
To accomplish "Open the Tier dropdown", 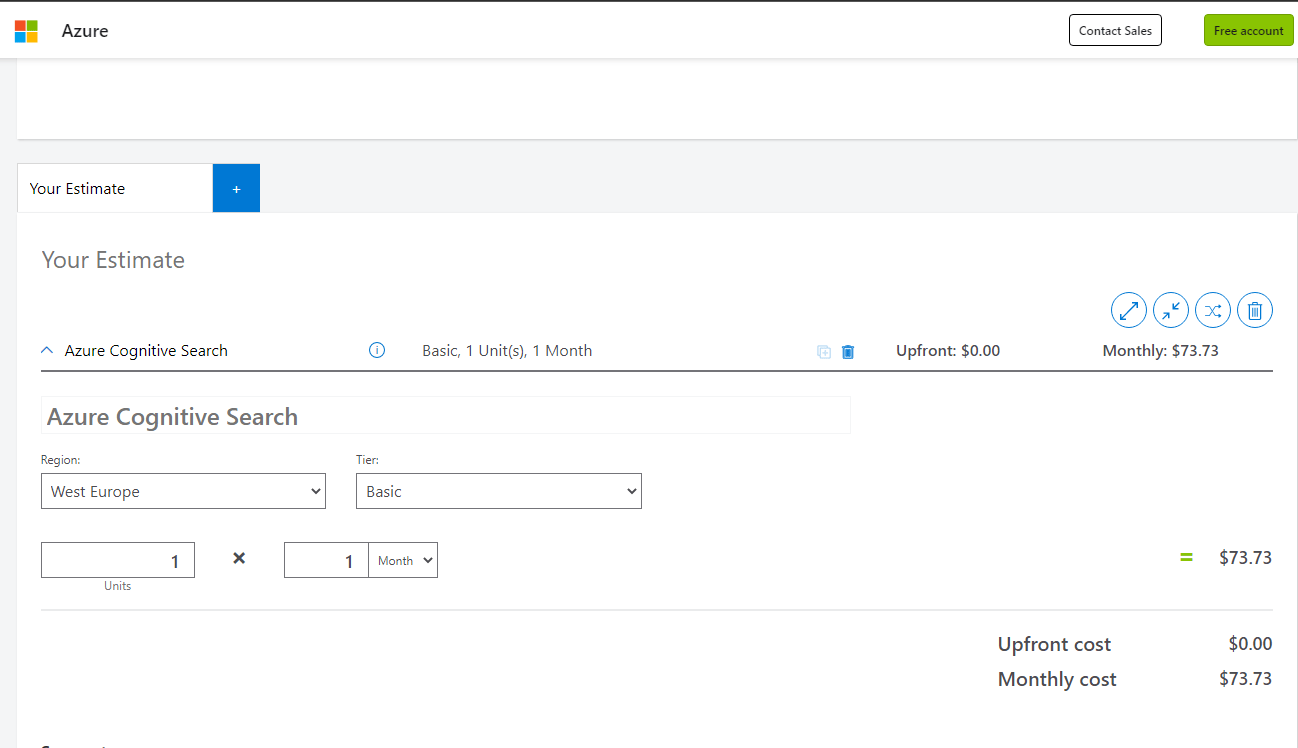I will (x=498, y=491).
